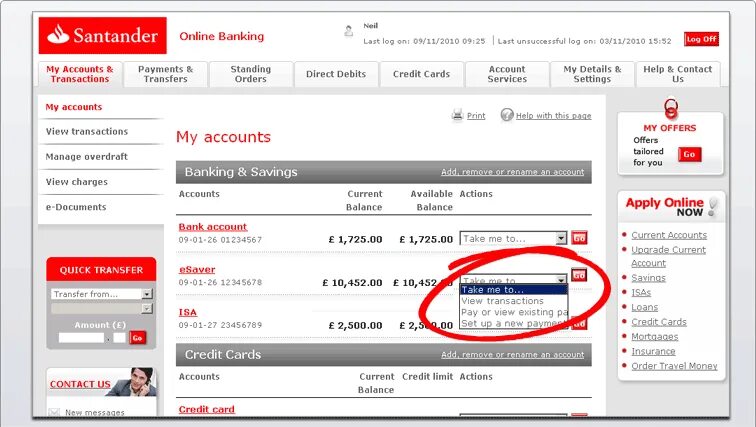
Task: Choose highlighted Take me to... option
Action: (513, 290)
